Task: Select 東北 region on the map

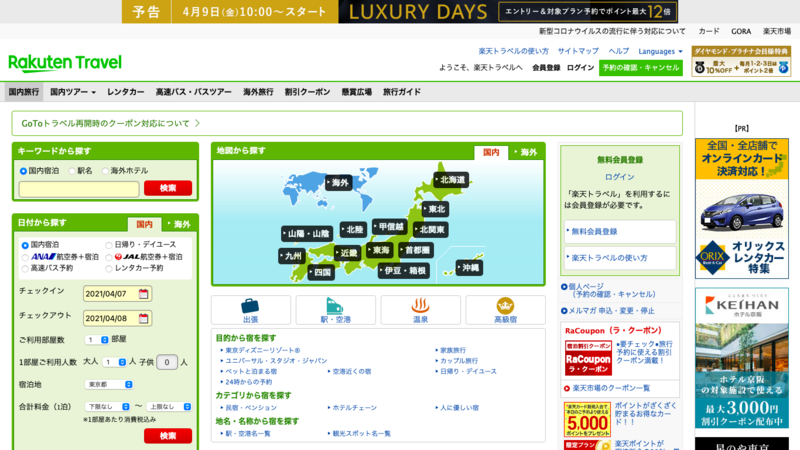Action: pyautogui.click(x=435, y=209)
